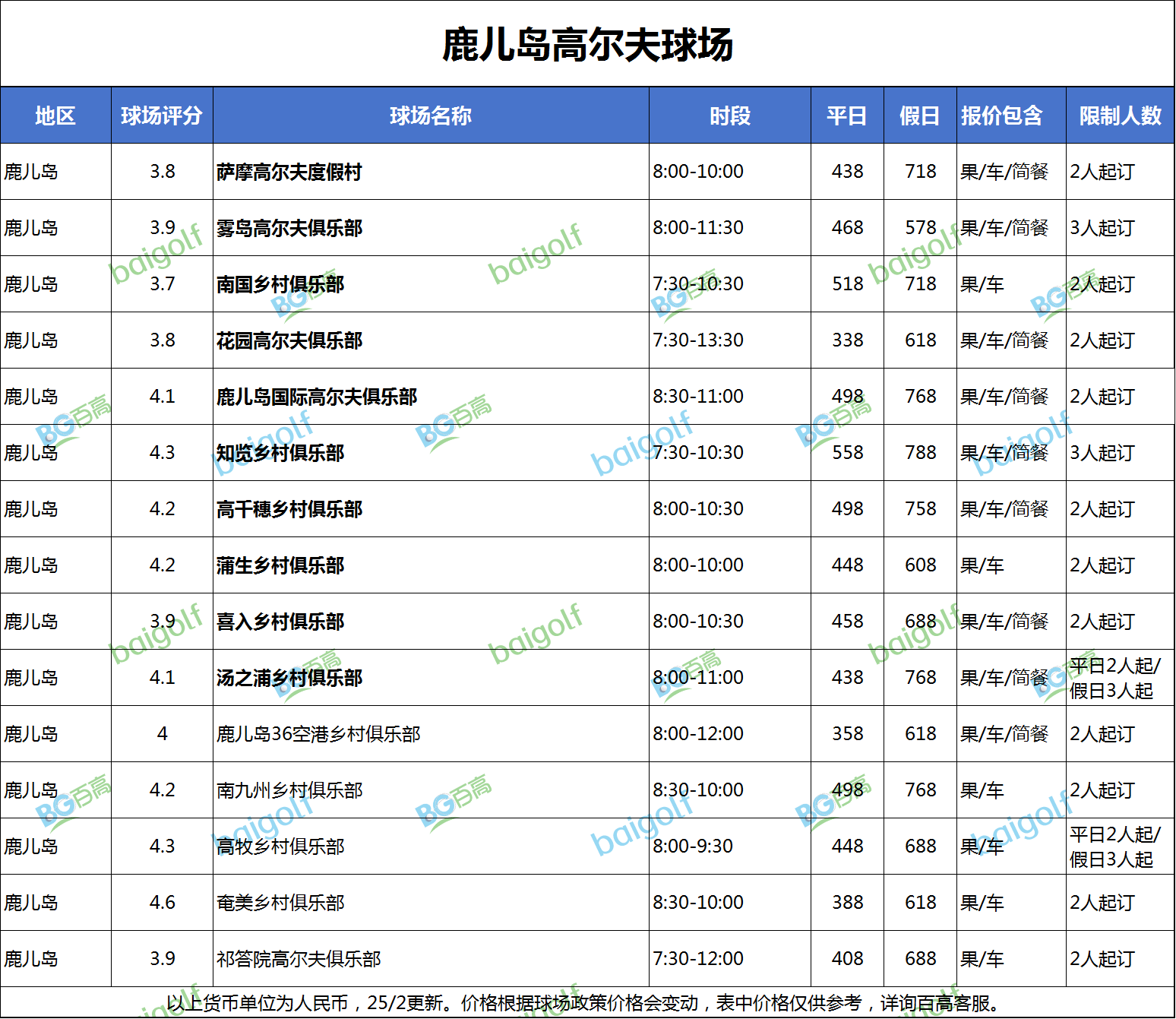Select the 4.6 rating cell
Image resolution: width=1176 pixels, height=1019 pixels.
pyautogui.click(x=162, y=903)
